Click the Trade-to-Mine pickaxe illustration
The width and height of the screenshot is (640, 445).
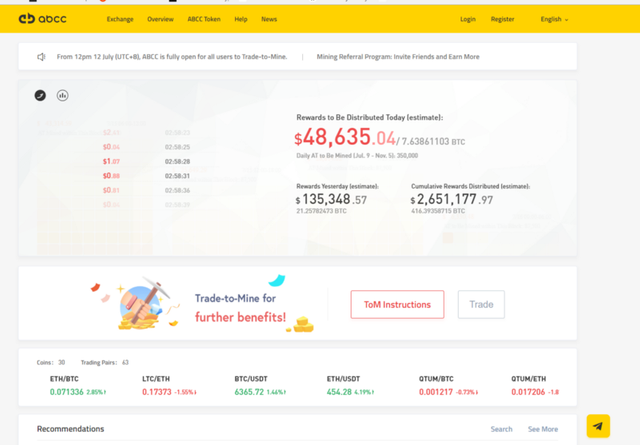click(x=143, y=304)
